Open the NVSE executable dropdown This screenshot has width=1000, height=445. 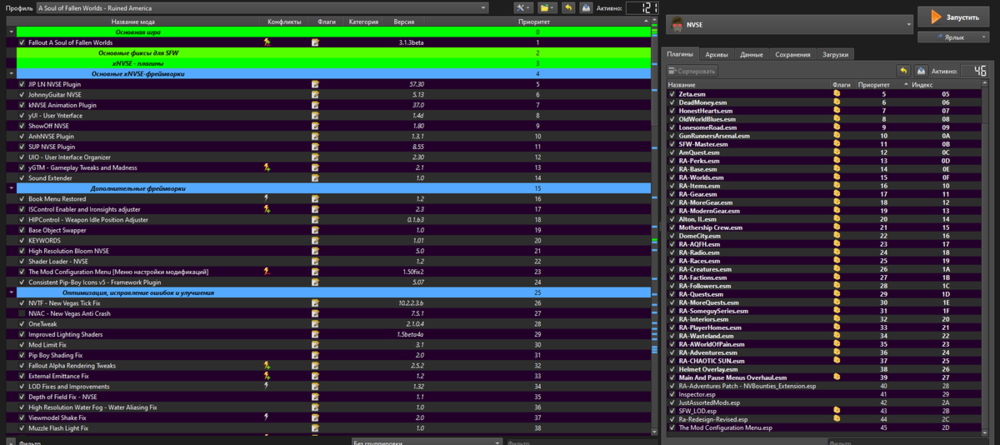pyautogui.click(x=790, y=25)
